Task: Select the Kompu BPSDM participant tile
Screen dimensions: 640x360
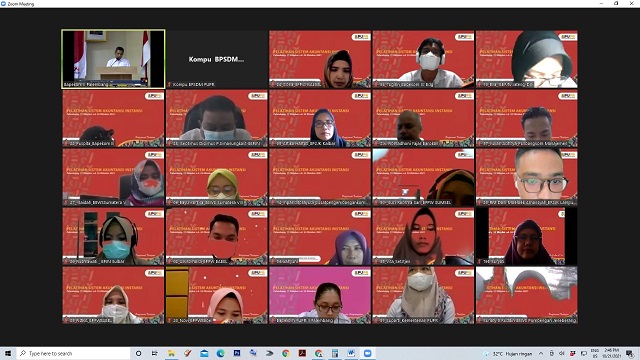Action: (x=217, y=59)
